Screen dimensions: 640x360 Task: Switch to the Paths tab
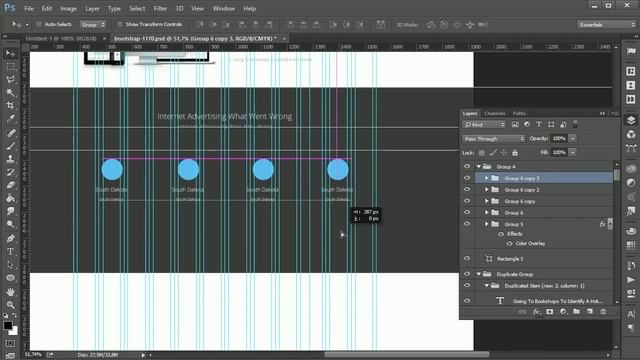click(x=519, y=113)
